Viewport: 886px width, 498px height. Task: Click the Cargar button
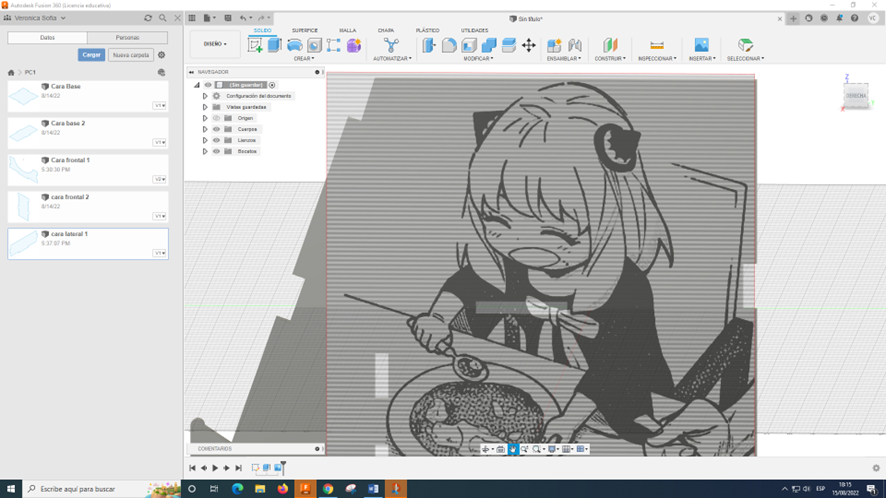(x=91, y=55)
